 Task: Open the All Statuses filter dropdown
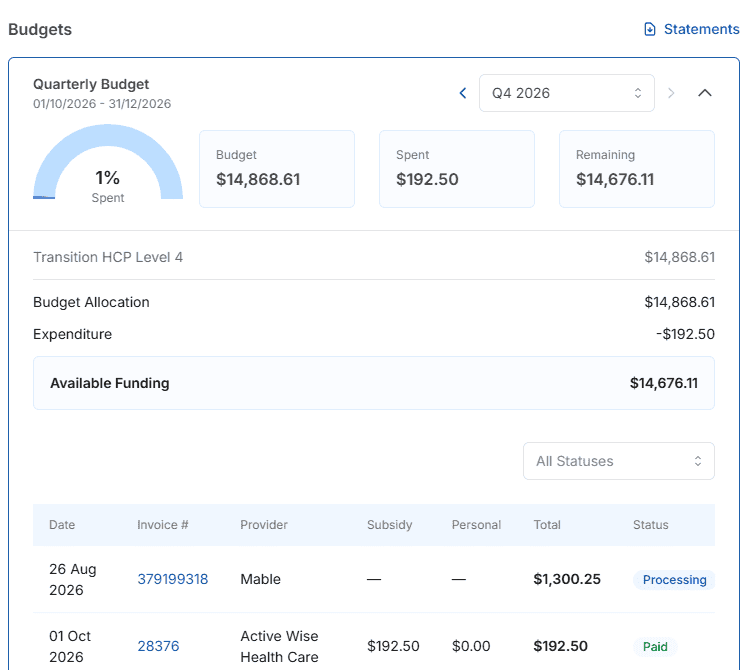pos(619,461)
